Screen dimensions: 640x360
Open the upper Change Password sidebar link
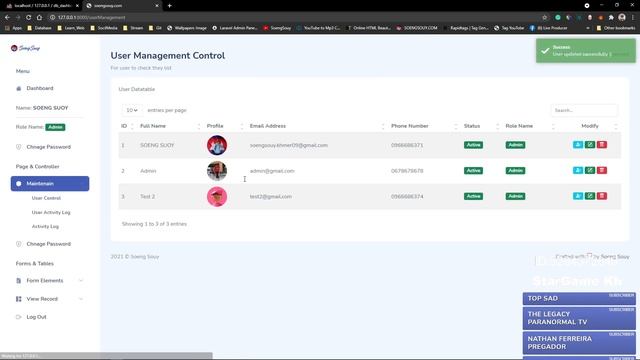[48, 147]
